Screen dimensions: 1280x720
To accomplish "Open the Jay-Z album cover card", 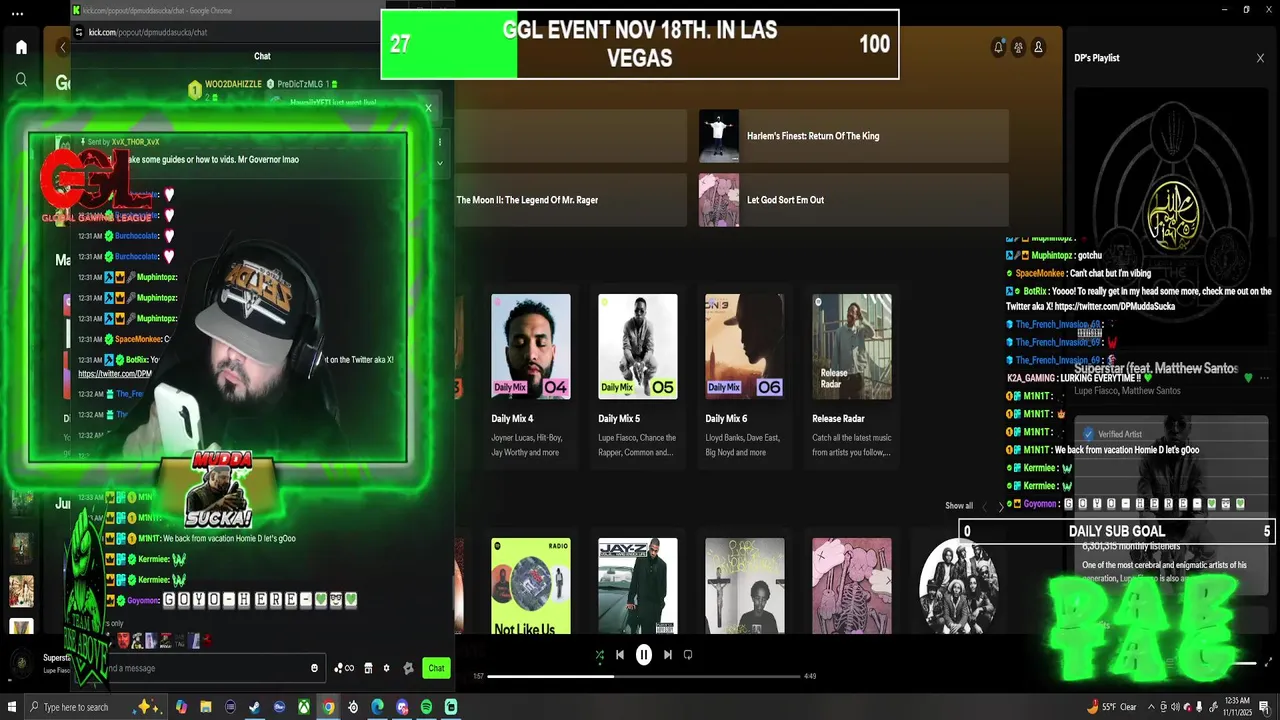I will pyautogui.click(x=638, y=586).
